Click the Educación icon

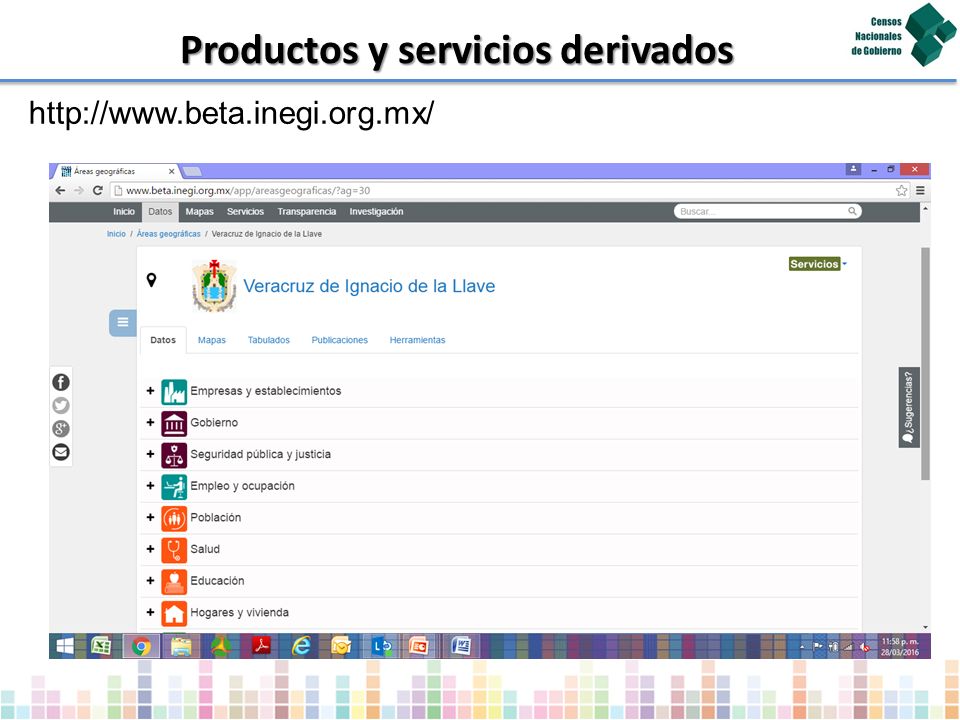(174, 582)
